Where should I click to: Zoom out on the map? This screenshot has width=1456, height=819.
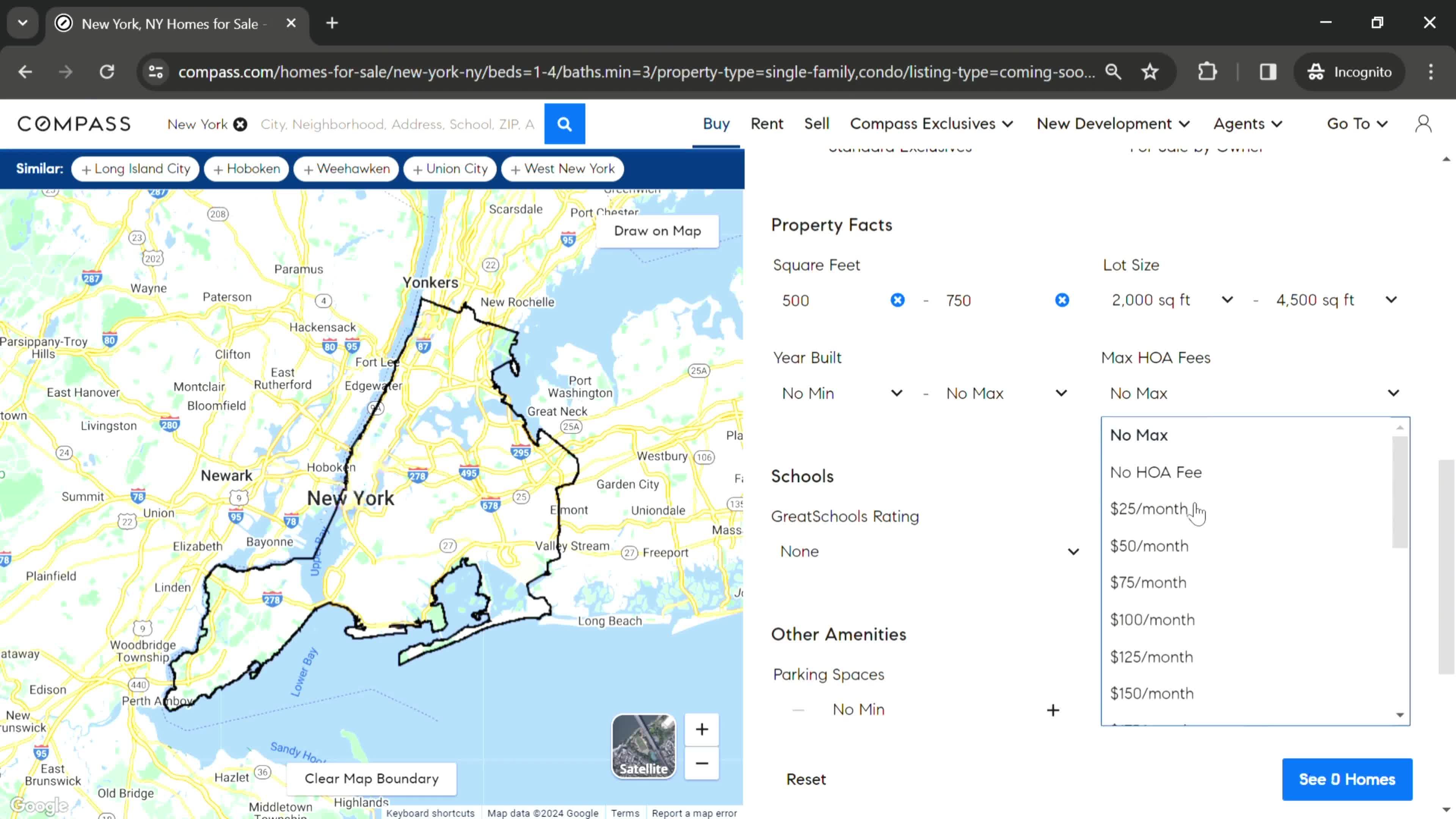(x=701, y=764)
